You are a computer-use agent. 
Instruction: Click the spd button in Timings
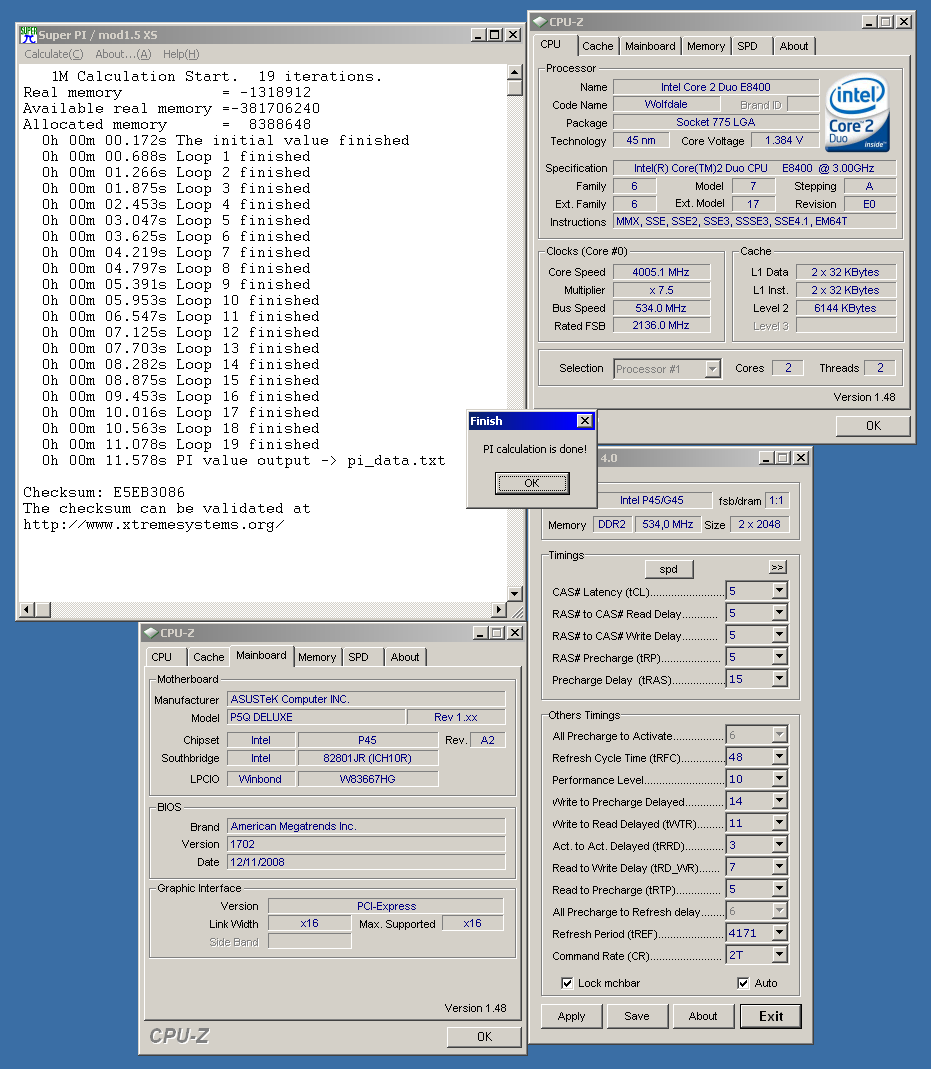tap(669, 569)
